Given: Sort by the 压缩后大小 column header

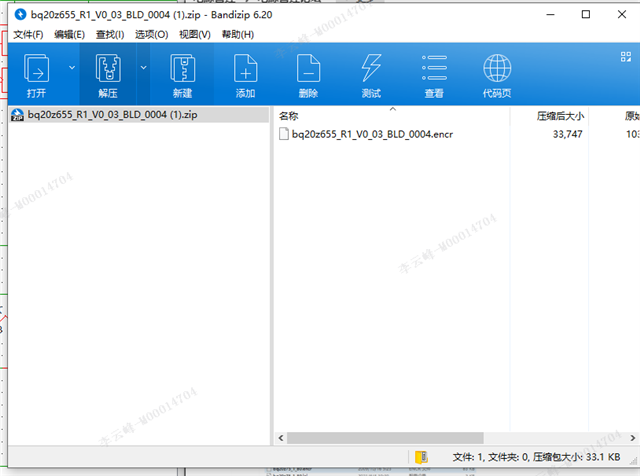Looking at the screenshot, I should point(560,116).
